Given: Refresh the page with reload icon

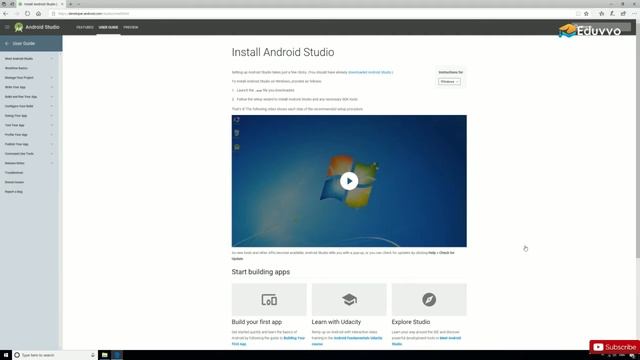Looking at the screenshot, I should (x=27, y=13).
